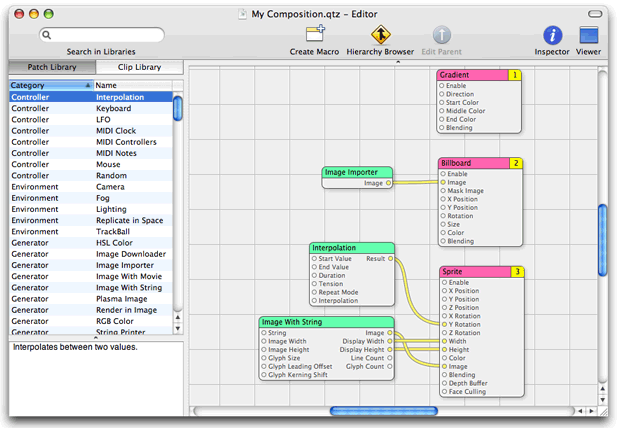The image size is (618, 428).
Task: Click the Search in Libraries field
Action: coord(102,35)
